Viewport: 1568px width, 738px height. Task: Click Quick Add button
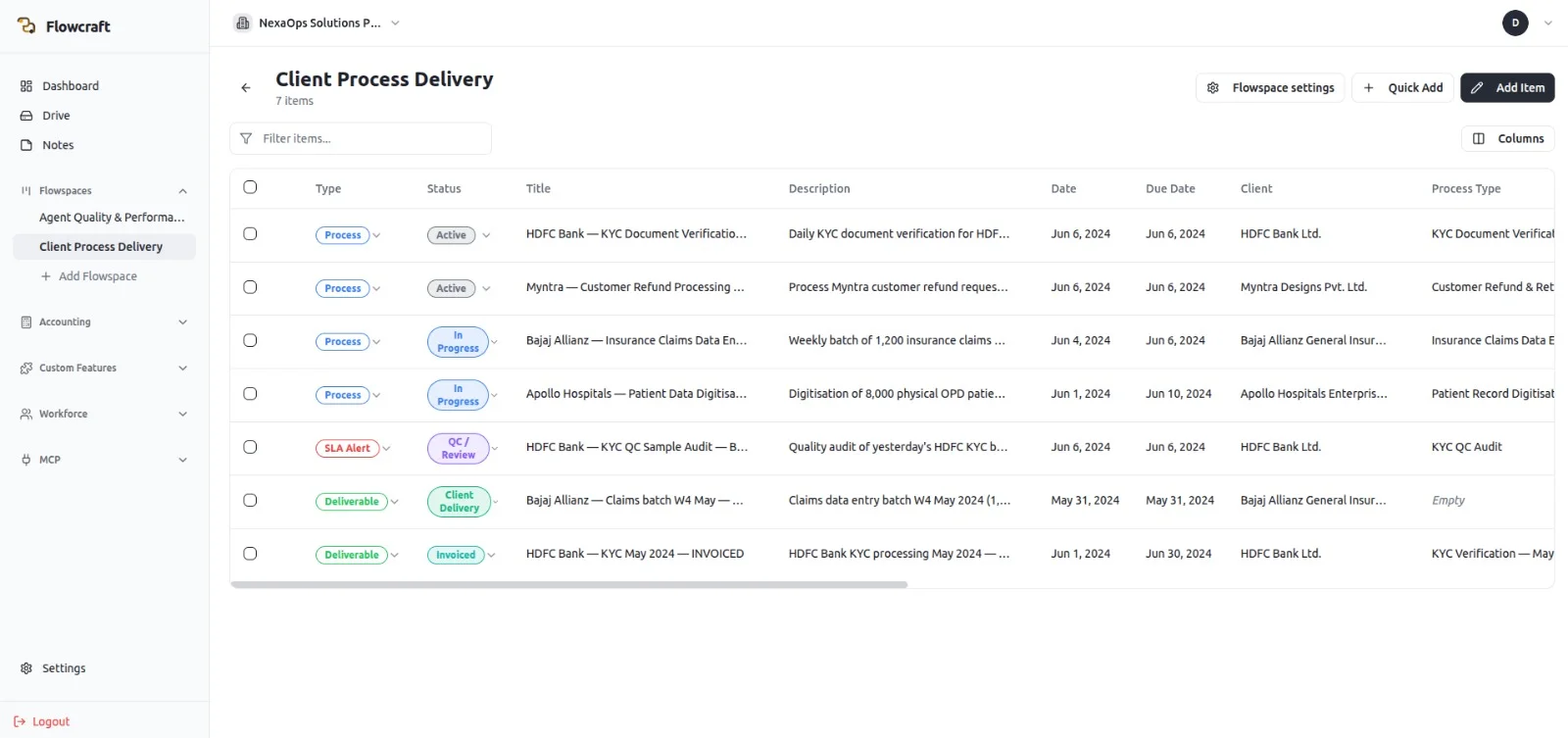point(1403,88)
